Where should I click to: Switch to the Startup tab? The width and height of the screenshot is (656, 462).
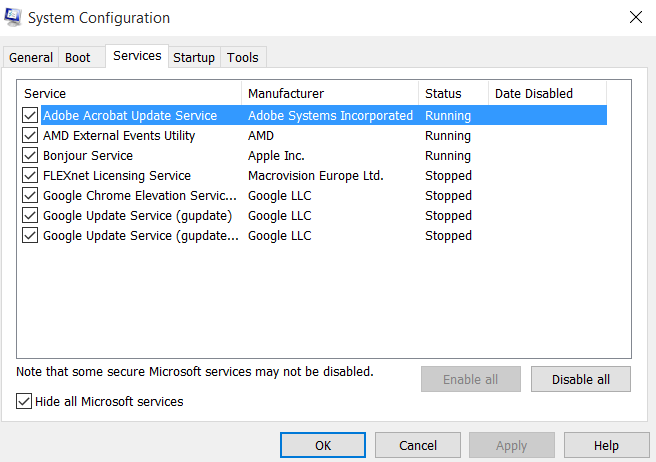click(194, 58)
